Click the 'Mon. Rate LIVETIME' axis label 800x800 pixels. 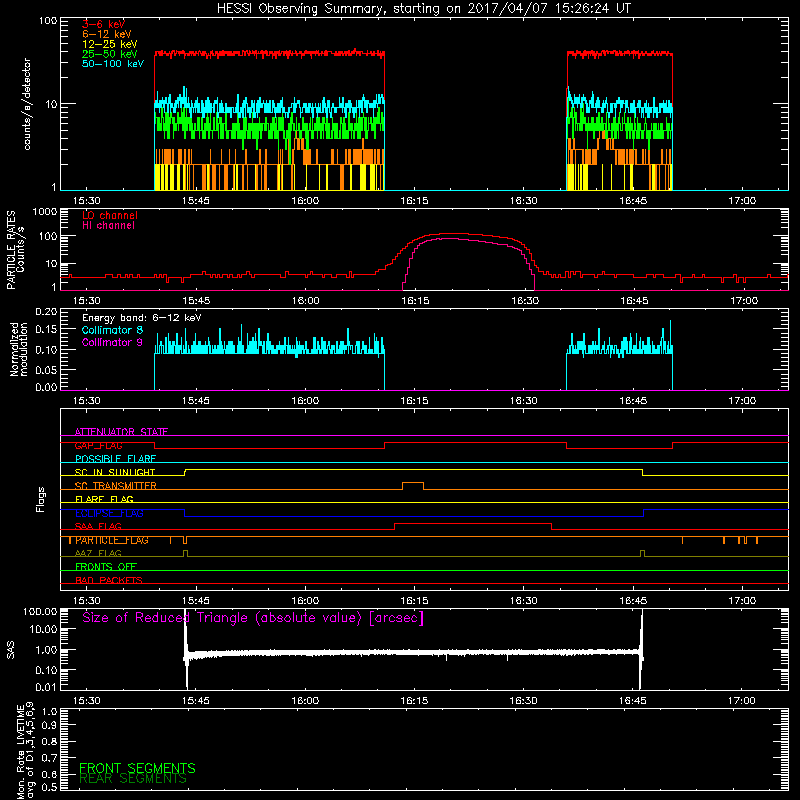pos(25,750)
